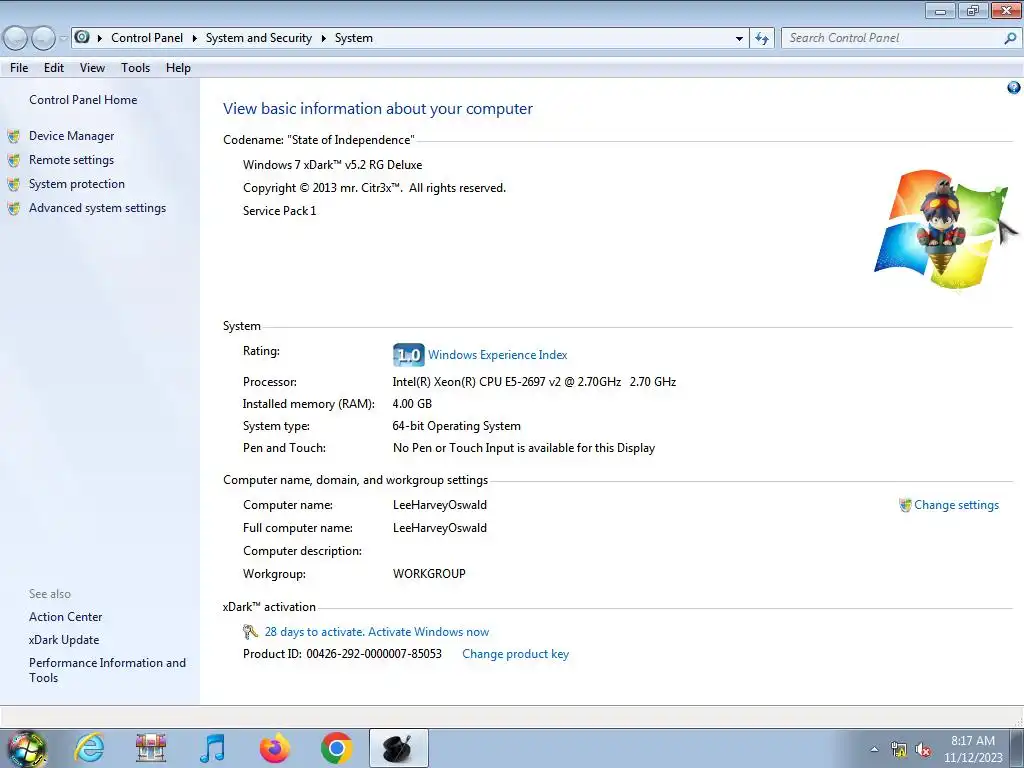The width and height of the screenshot is (1024, 768).
Task: Open the library shelf taskbar icon
Action: 151,748
